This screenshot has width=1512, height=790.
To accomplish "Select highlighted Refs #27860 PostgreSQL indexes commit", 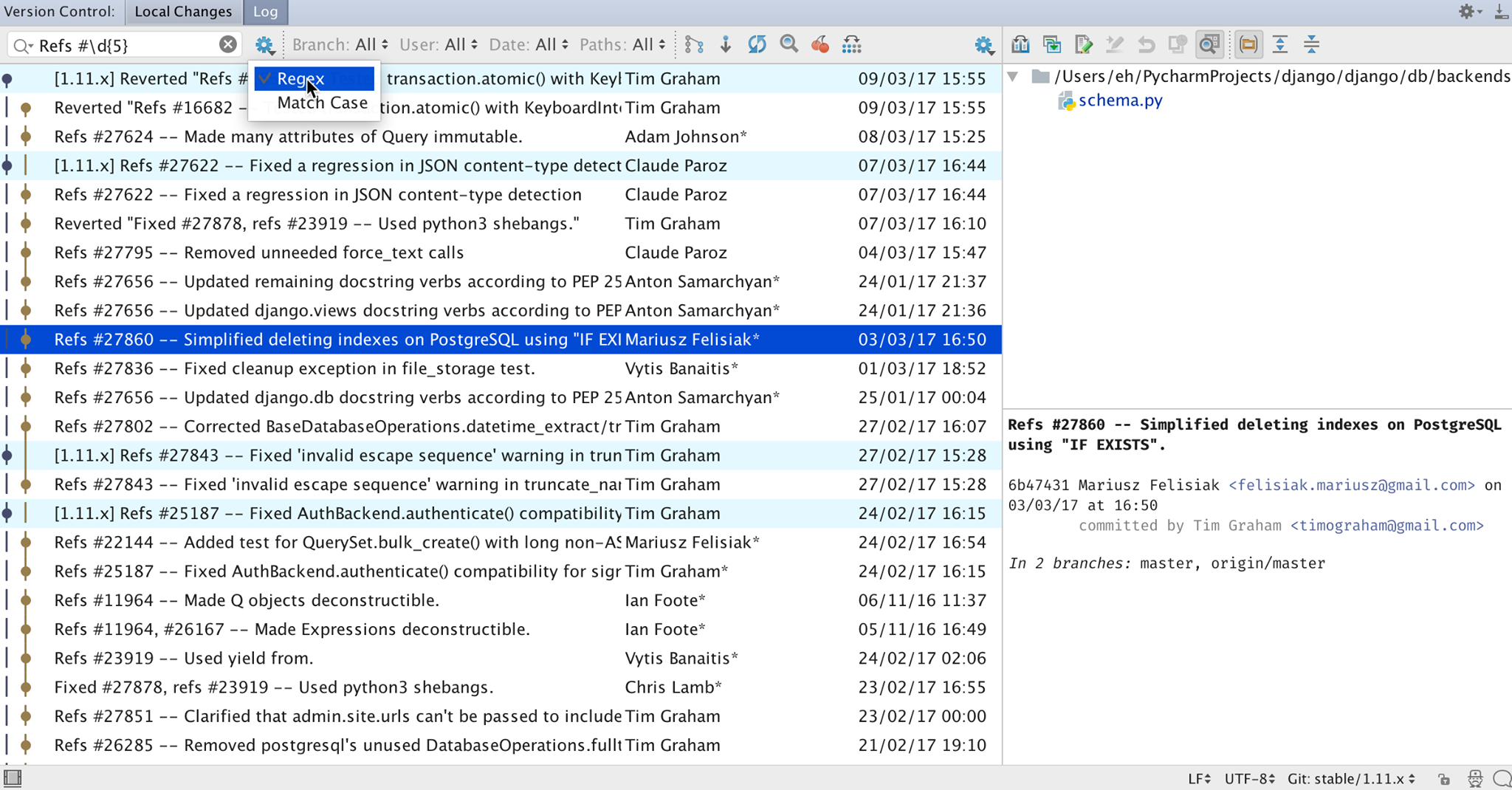I will (501, 340).
